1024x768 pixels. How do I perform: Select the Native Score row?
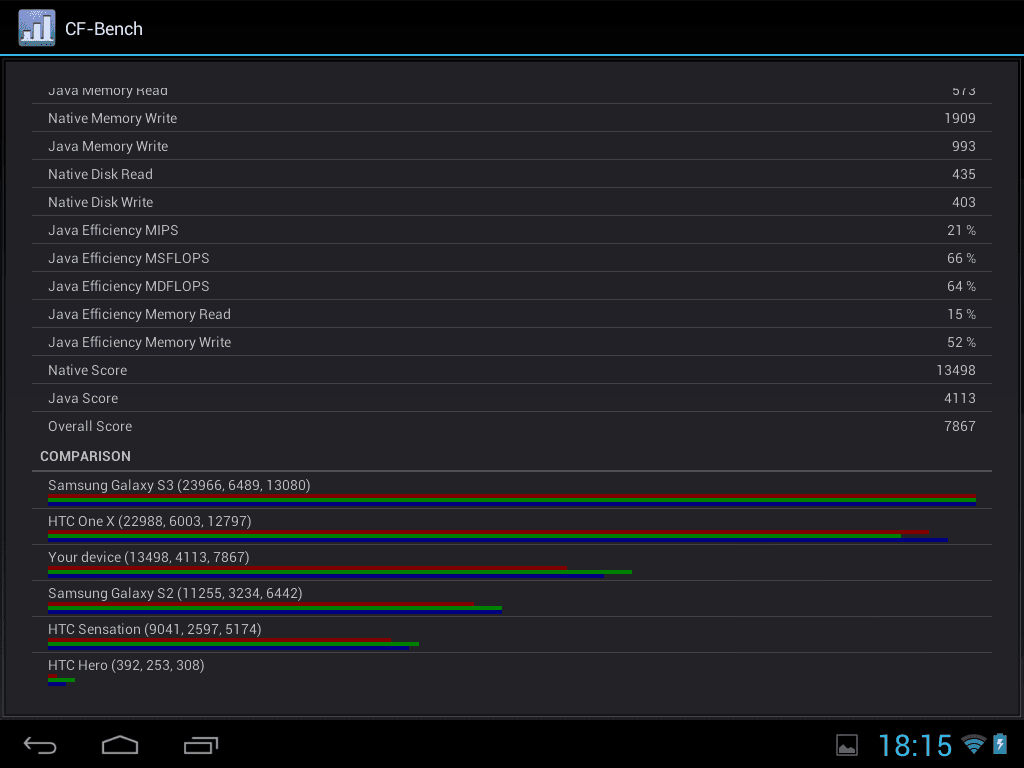(x=512, y=370)
